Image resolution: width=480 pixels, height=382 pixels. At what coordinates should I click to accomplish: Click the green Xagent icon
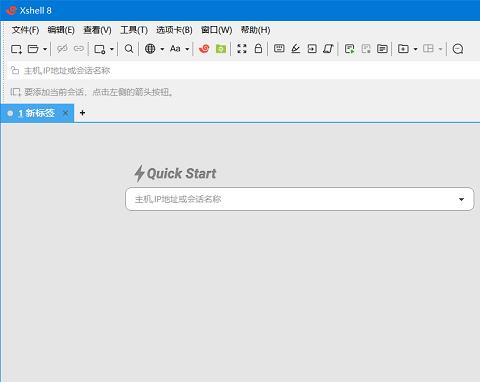click(x=221, y=49)
